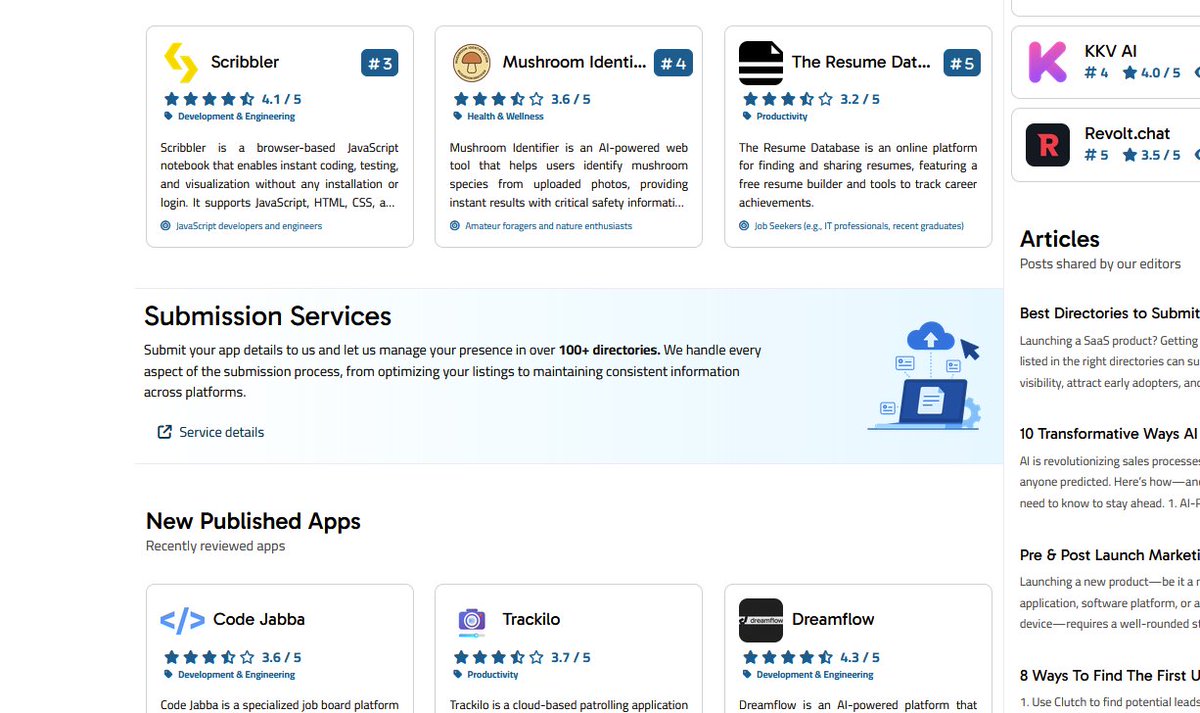Image resolution: width=1200 pixels, height=713 pixels.
Task: Click the 'Recently reviewed apps' subtitle
Action: [215, 546]
